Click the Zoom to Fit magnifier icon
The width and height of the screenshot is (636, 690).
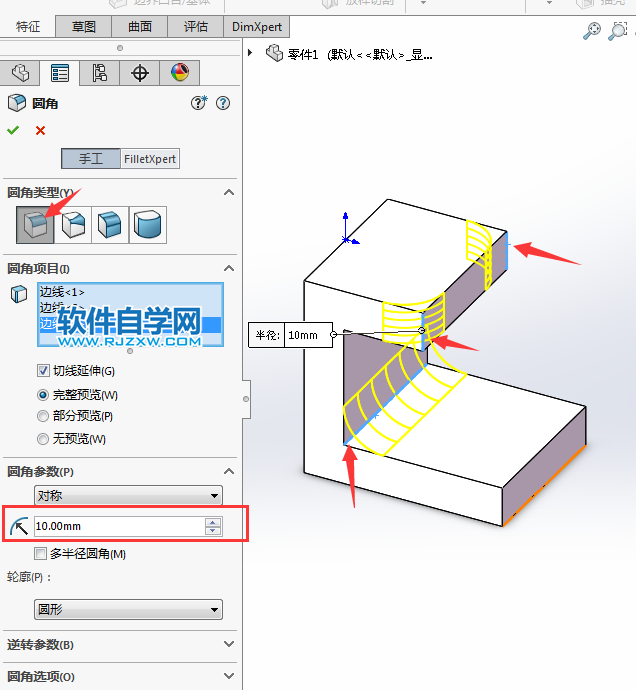592,31
